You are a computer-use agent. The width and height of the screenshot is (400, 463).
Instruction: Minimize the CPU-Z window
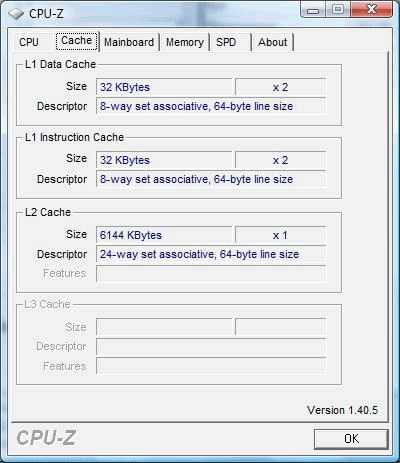[313, 10]
